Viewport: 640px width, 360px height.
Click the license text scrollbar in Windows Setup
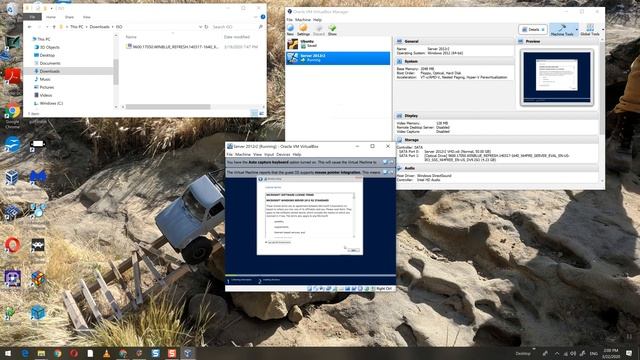coord(354,215)
